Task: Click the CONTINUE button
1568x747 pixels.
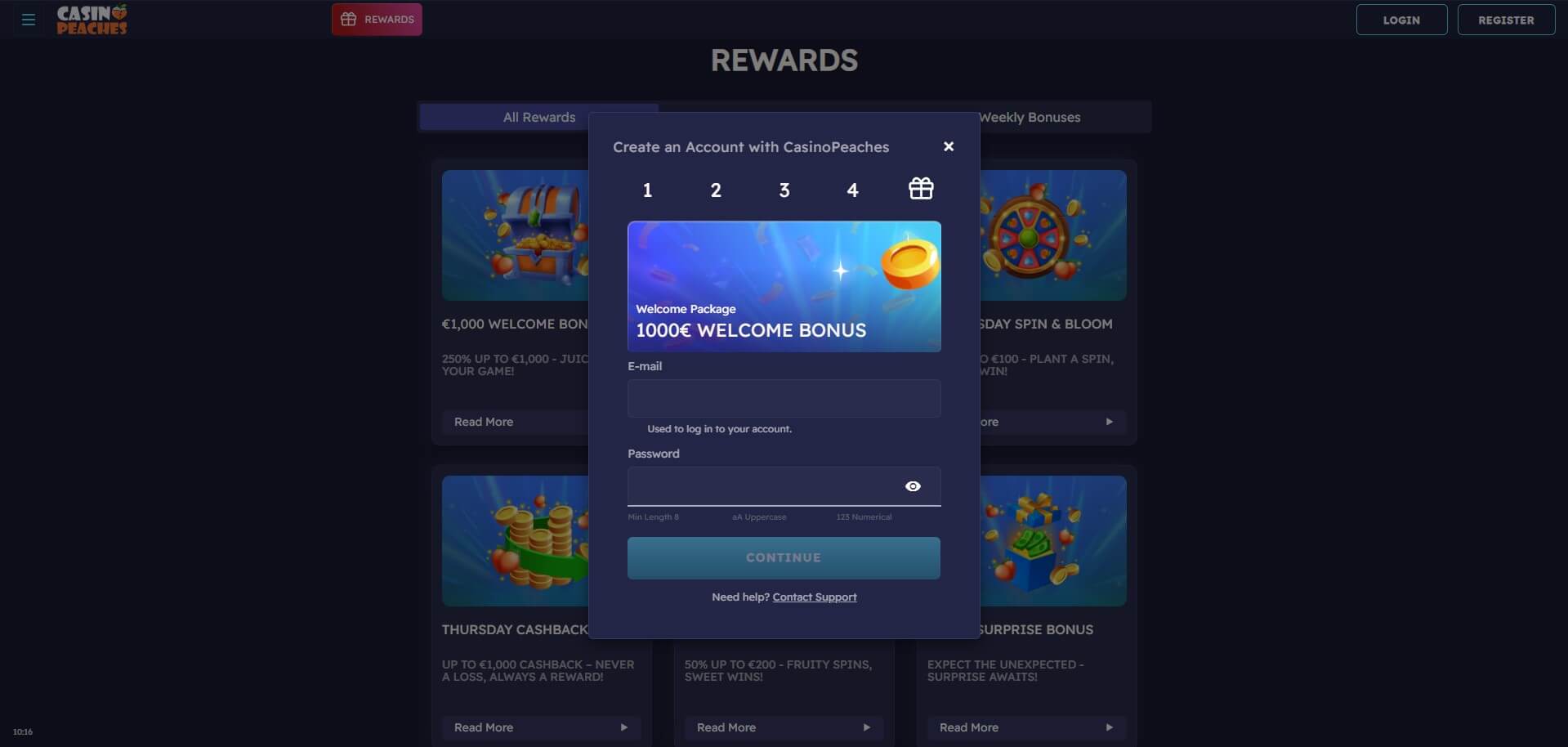Action: pos(784,558)
